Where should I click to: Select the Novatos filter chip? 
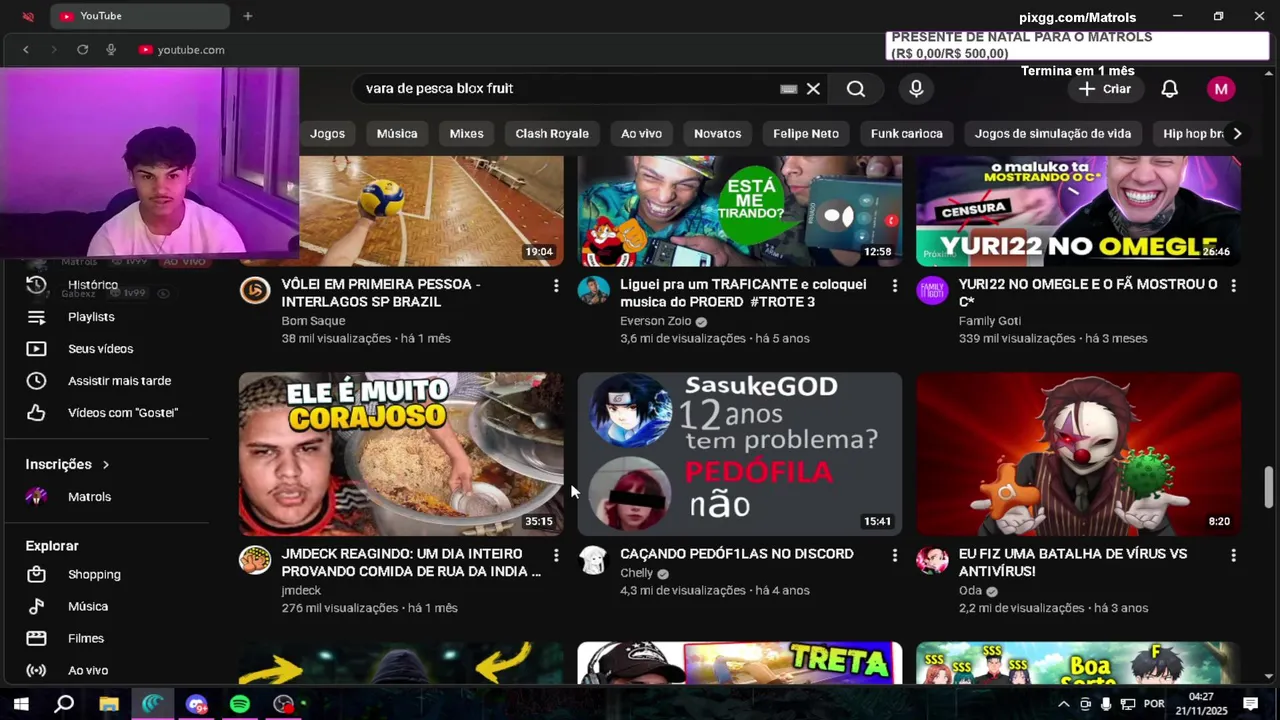[x=718, y=133]
